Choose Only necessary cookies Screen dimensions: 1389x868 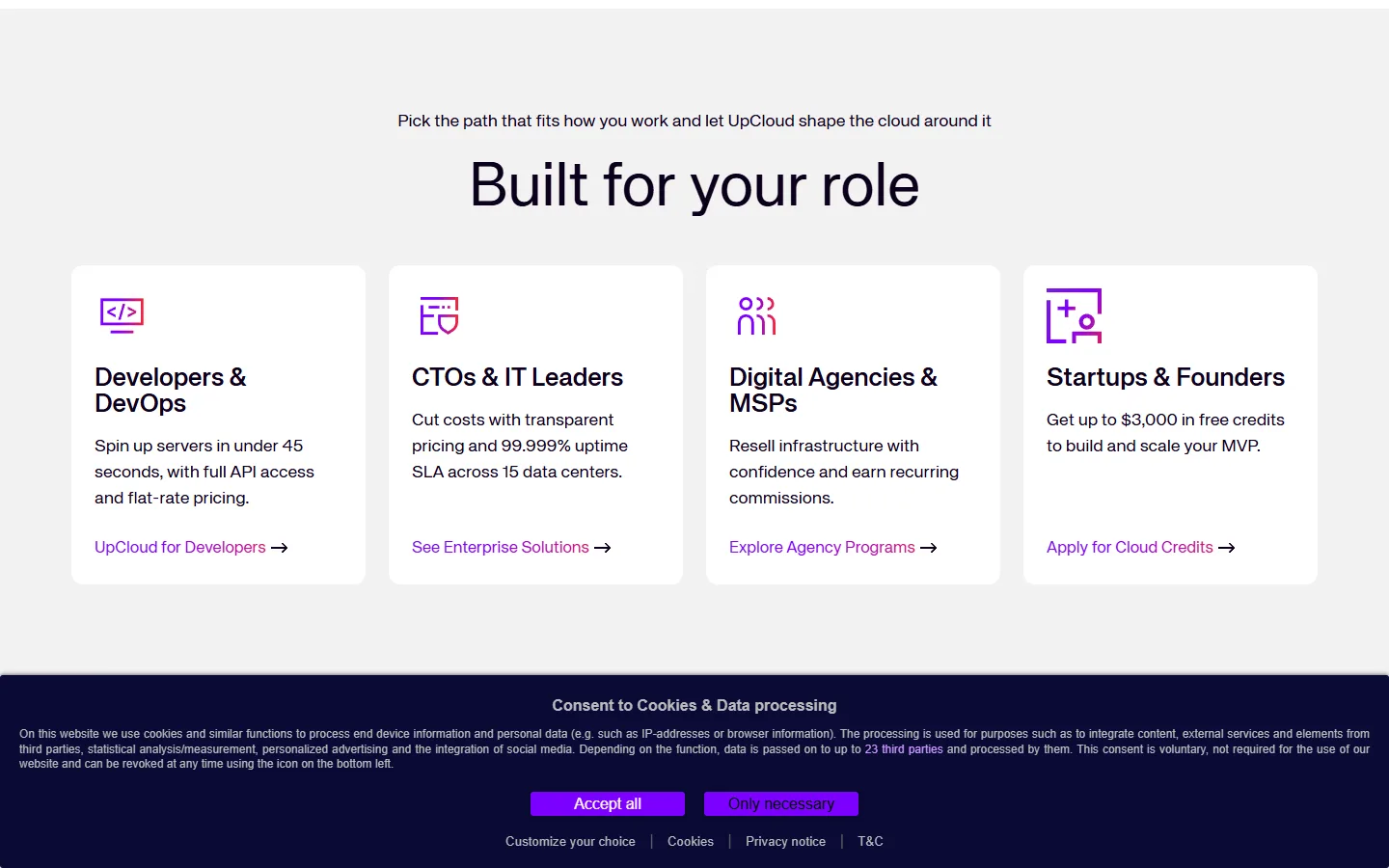tap(781, 803)
